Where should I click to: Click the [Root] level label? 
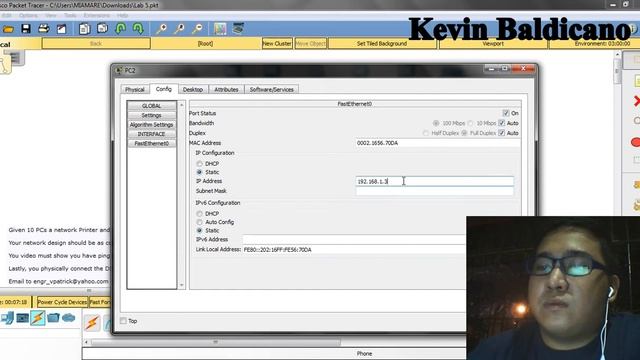pyautogui.click(x=205, y=43)
